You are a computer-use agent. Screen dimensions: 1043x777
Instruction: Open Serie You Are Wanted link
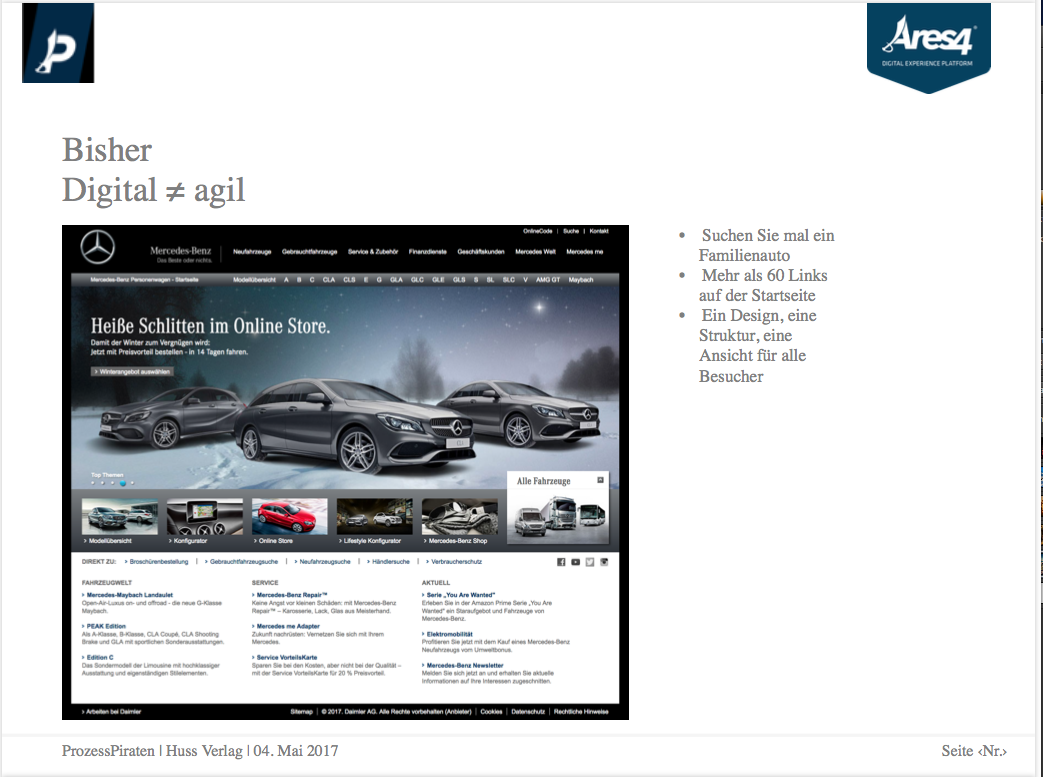[x=460, y=595]
